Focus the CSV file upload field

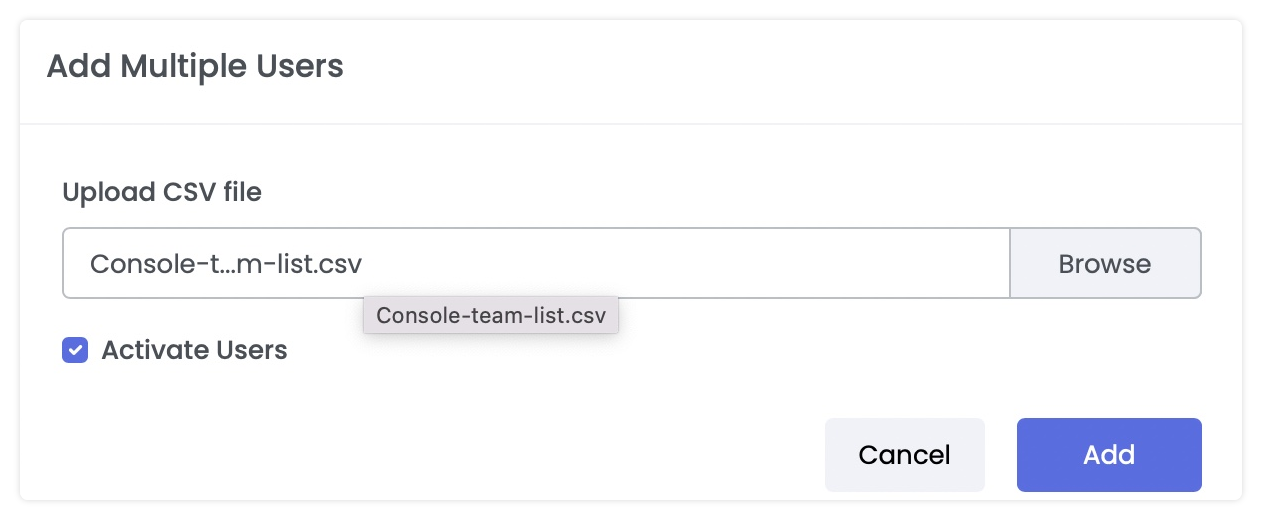(x=536, y=263)
